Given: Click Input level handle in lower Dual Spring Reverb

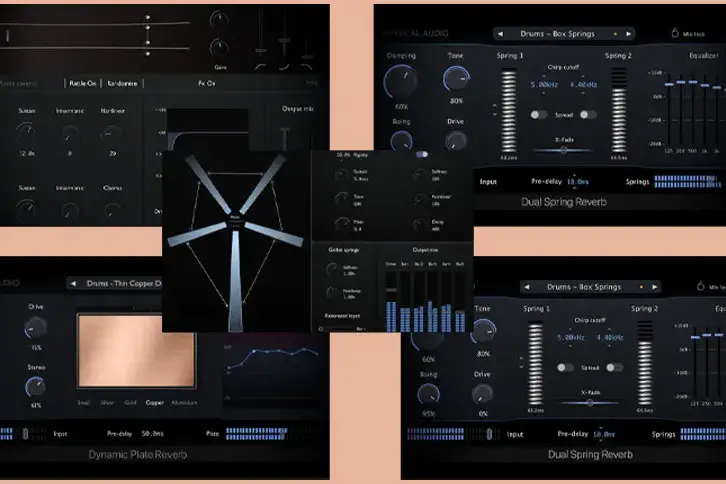Looking at the screenshot, I should (489, 434).
